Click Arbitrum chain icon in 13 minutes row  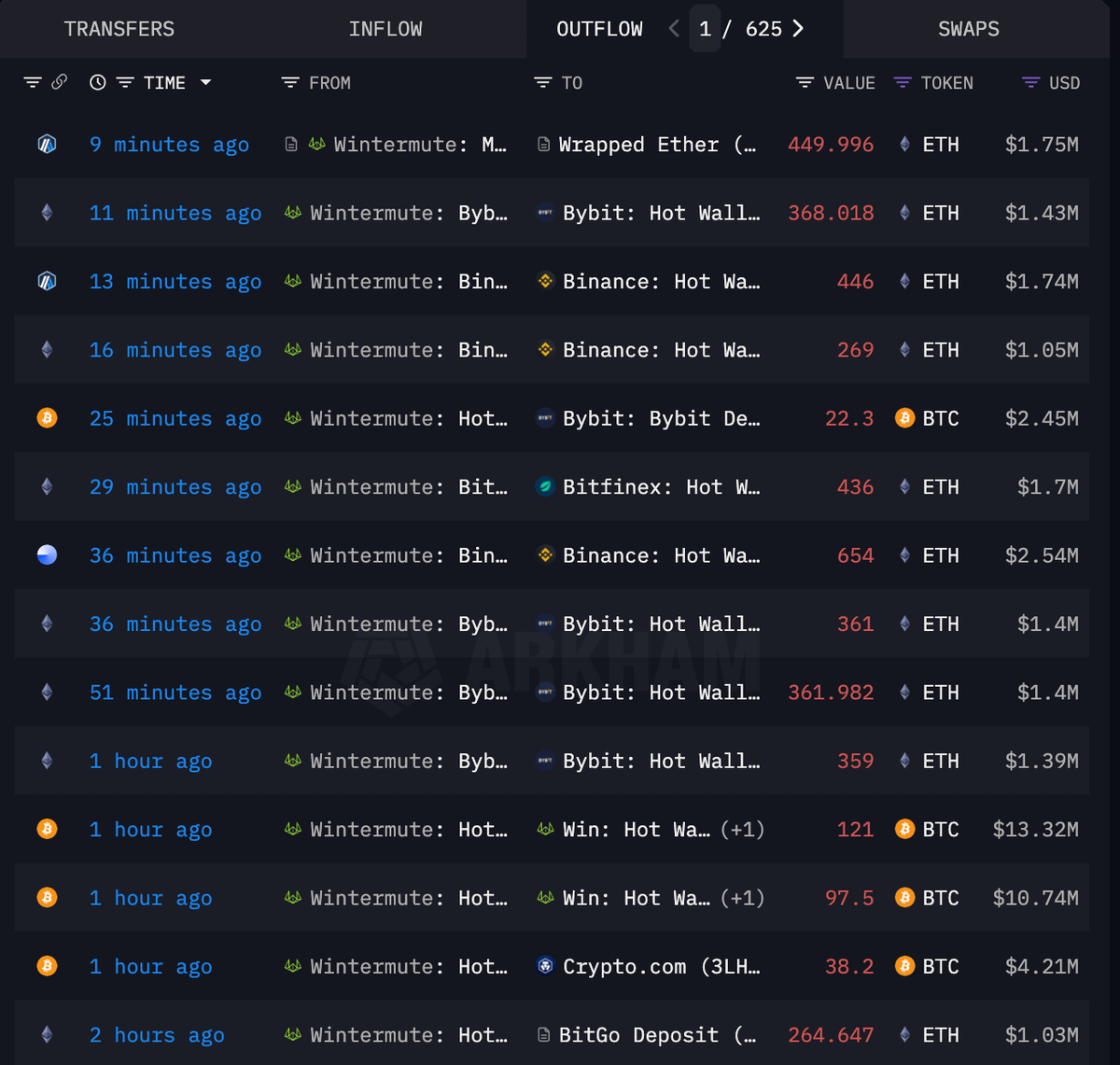click(x=47, y=281)
